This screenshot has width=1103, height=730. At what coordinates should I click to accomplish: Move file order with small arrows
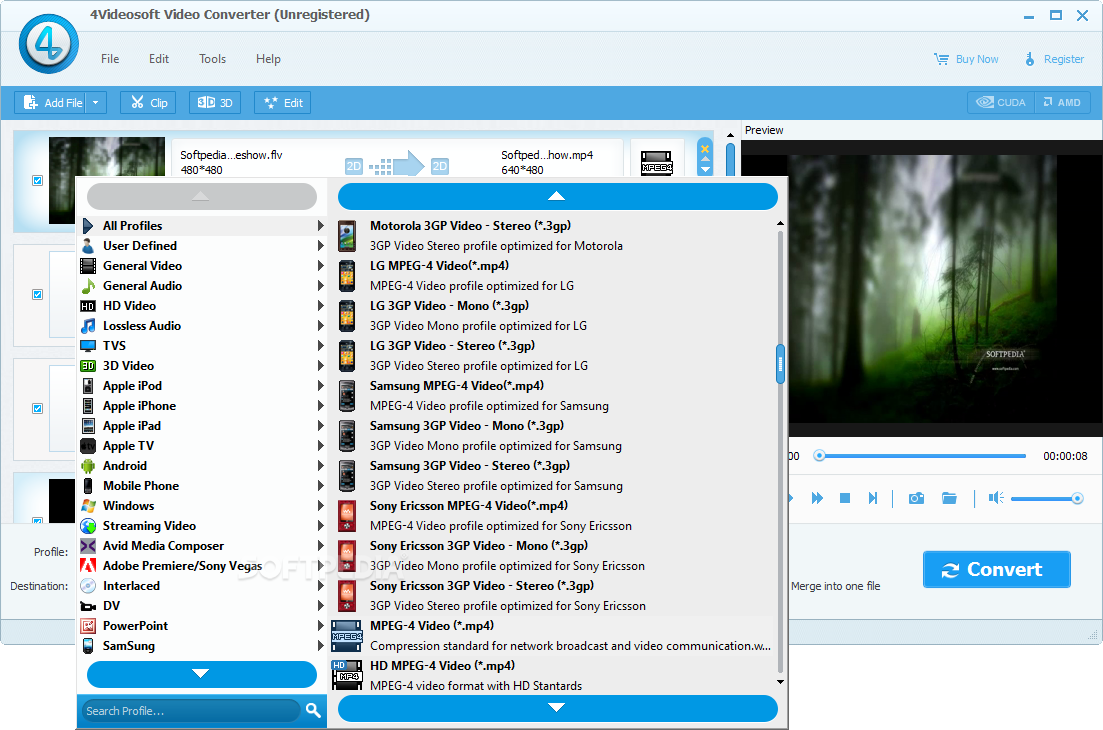point(705,165)
